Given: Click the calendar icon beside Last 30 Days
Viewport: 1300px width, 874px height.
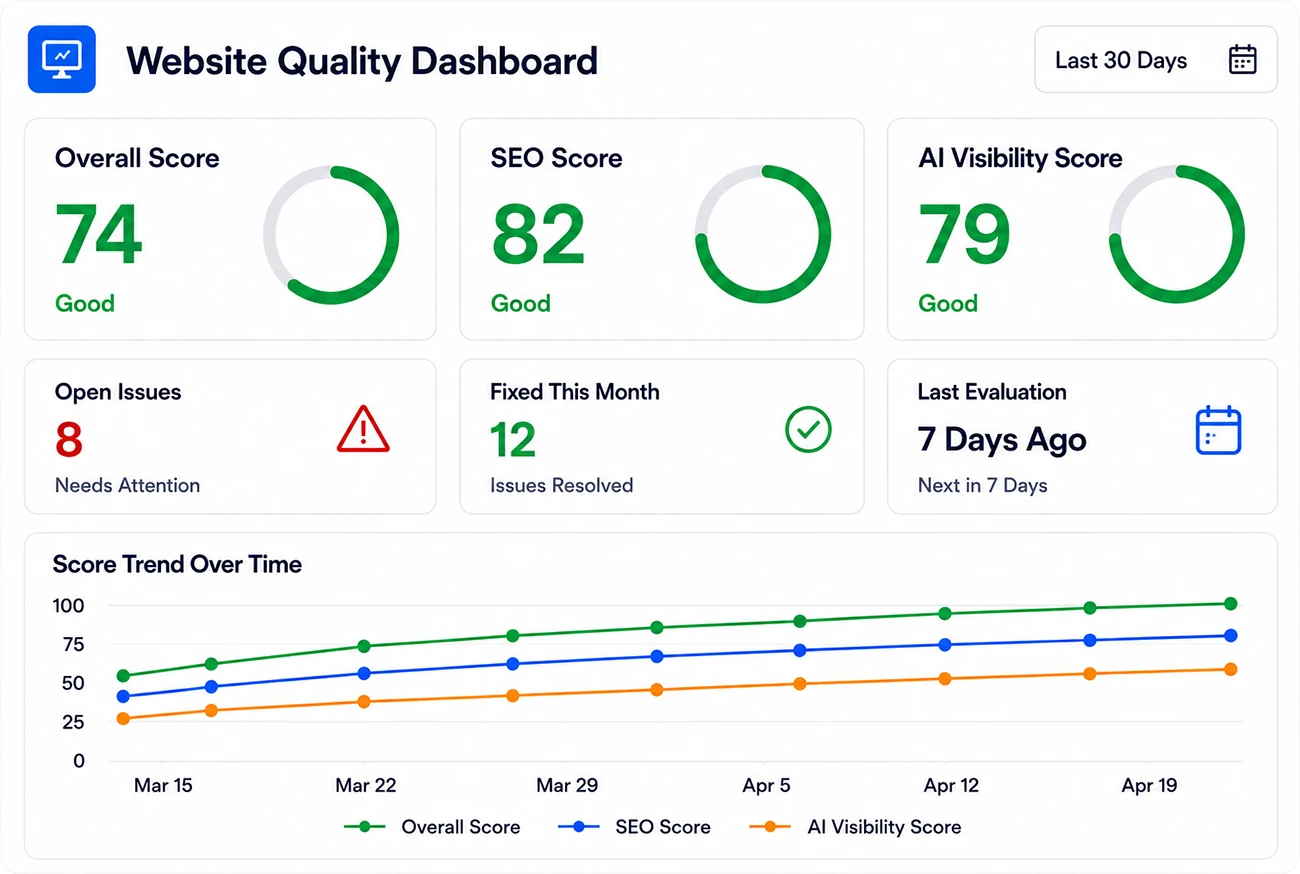Looking at the screenshot, I should (1242, 60).
